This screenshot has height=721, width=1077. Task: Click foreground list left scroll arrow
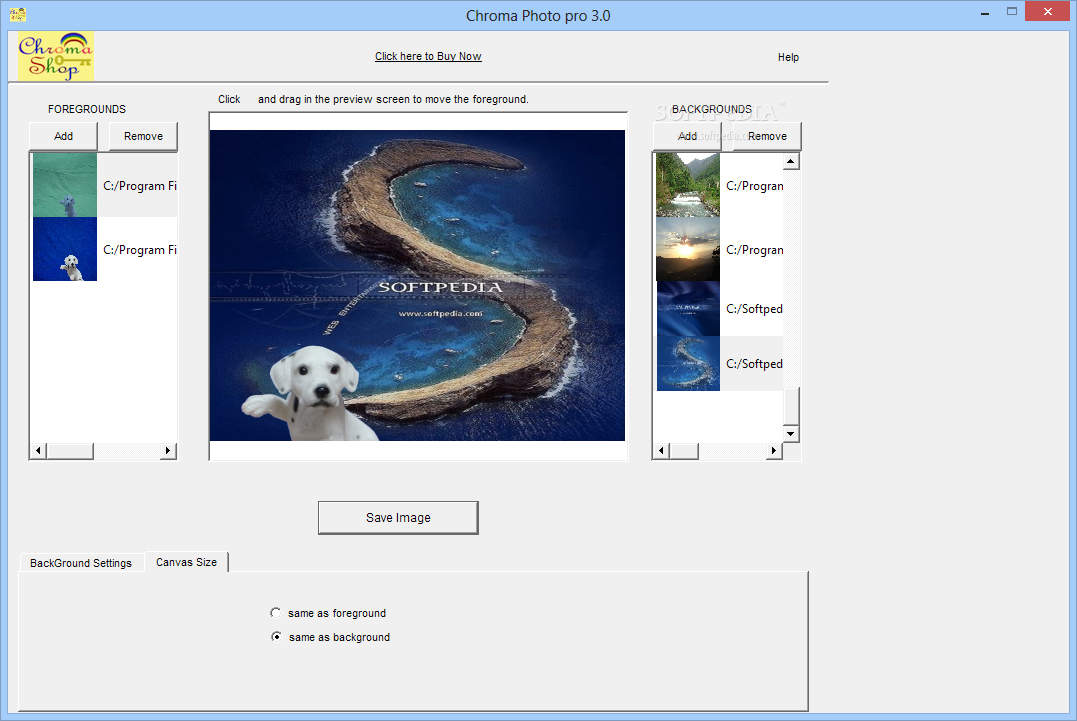(38, 450)
